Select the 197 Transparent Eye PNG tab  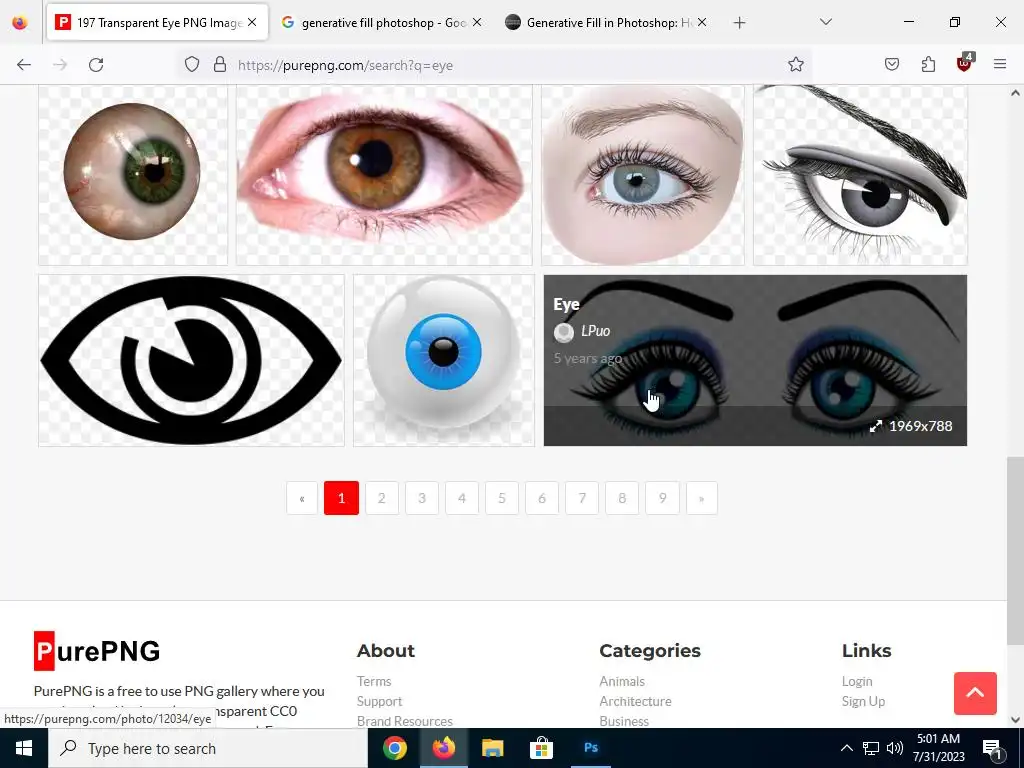pos(157,23)
